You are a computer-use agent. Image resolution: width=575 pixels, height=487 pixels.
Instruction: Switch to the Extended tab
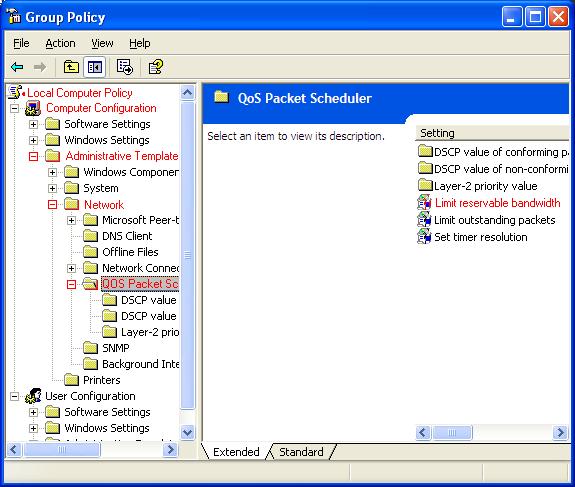coord(236,452)
